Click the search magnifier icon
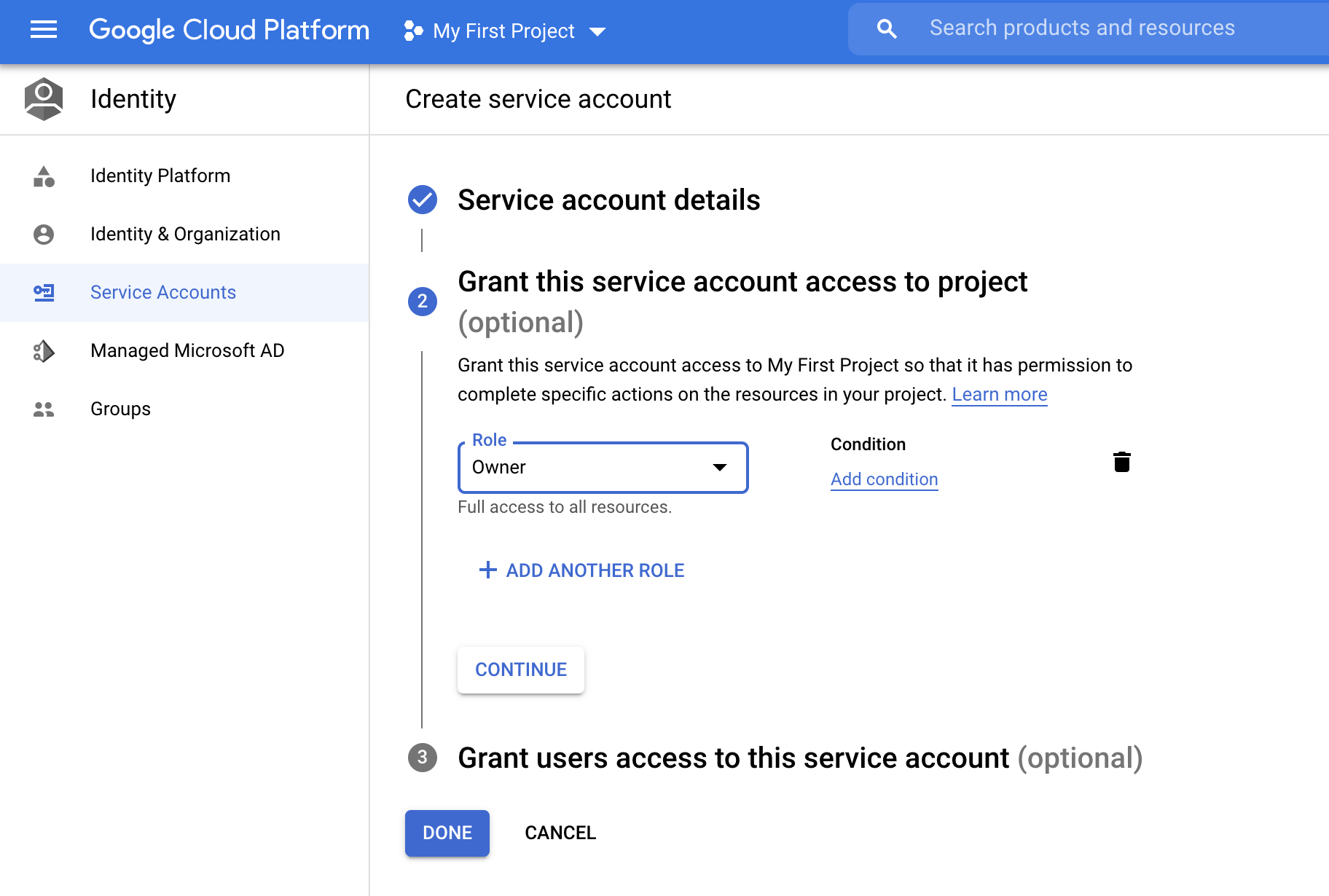This screenshot has height=896, width=1329. pos(887,29)
